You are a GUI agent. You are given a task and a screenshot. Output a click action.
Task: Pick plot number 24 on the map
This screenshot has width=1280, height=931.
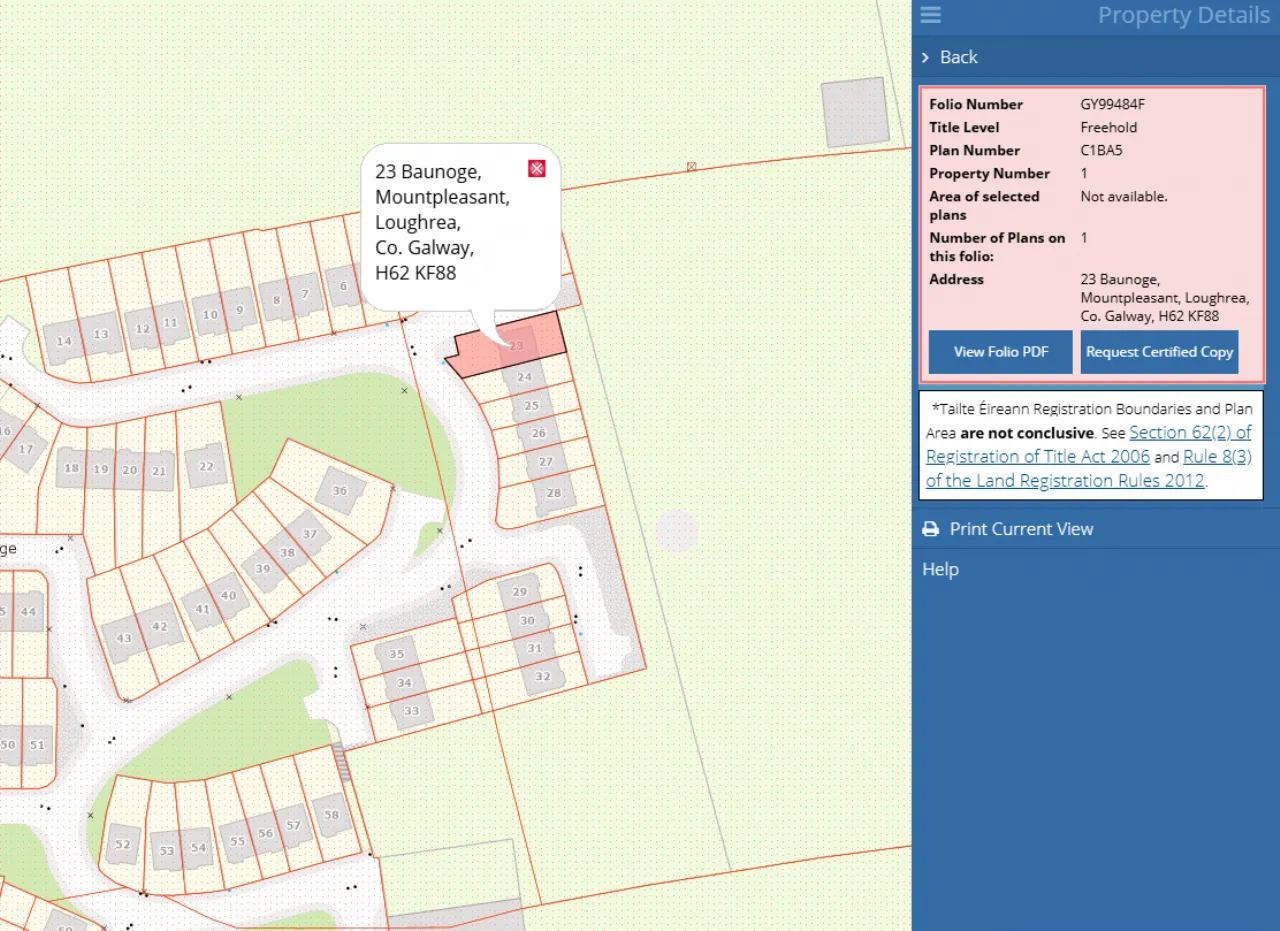[x=524, y=377]
